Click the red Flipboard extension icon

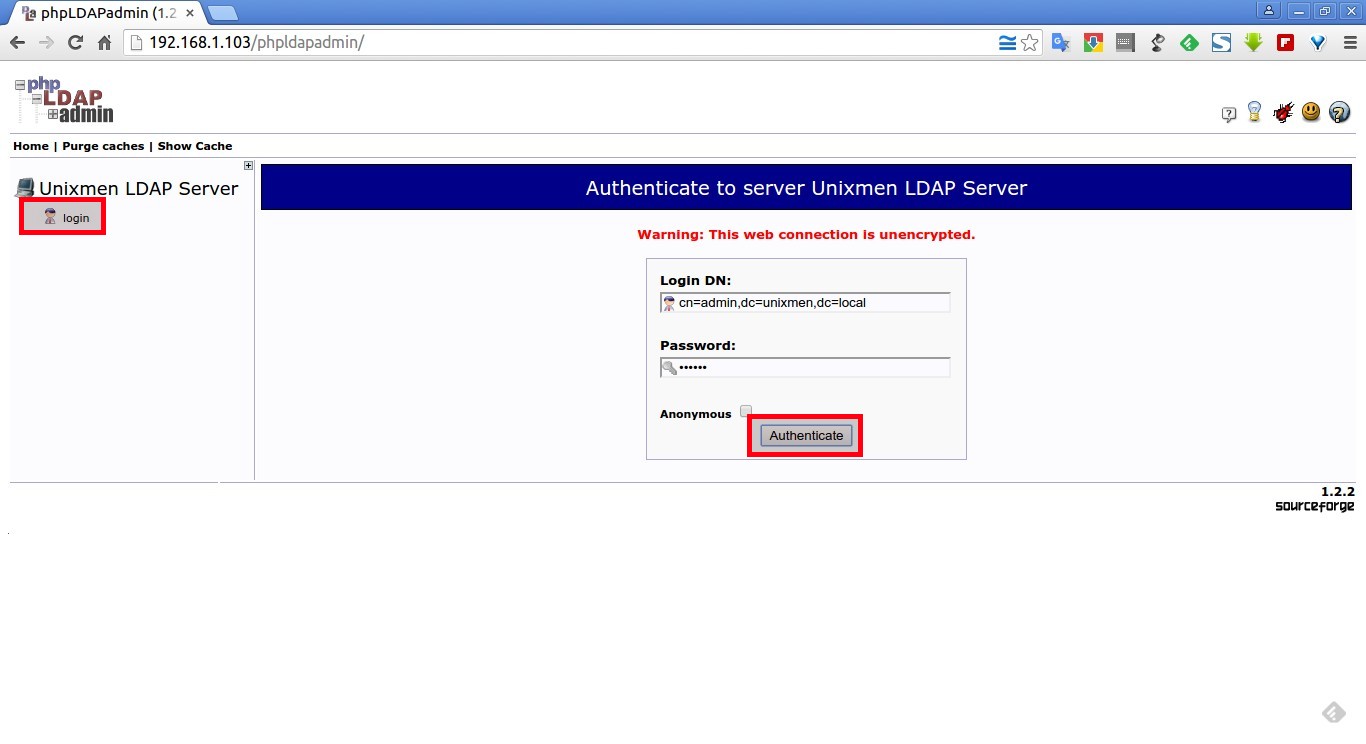pos(1285,43)
